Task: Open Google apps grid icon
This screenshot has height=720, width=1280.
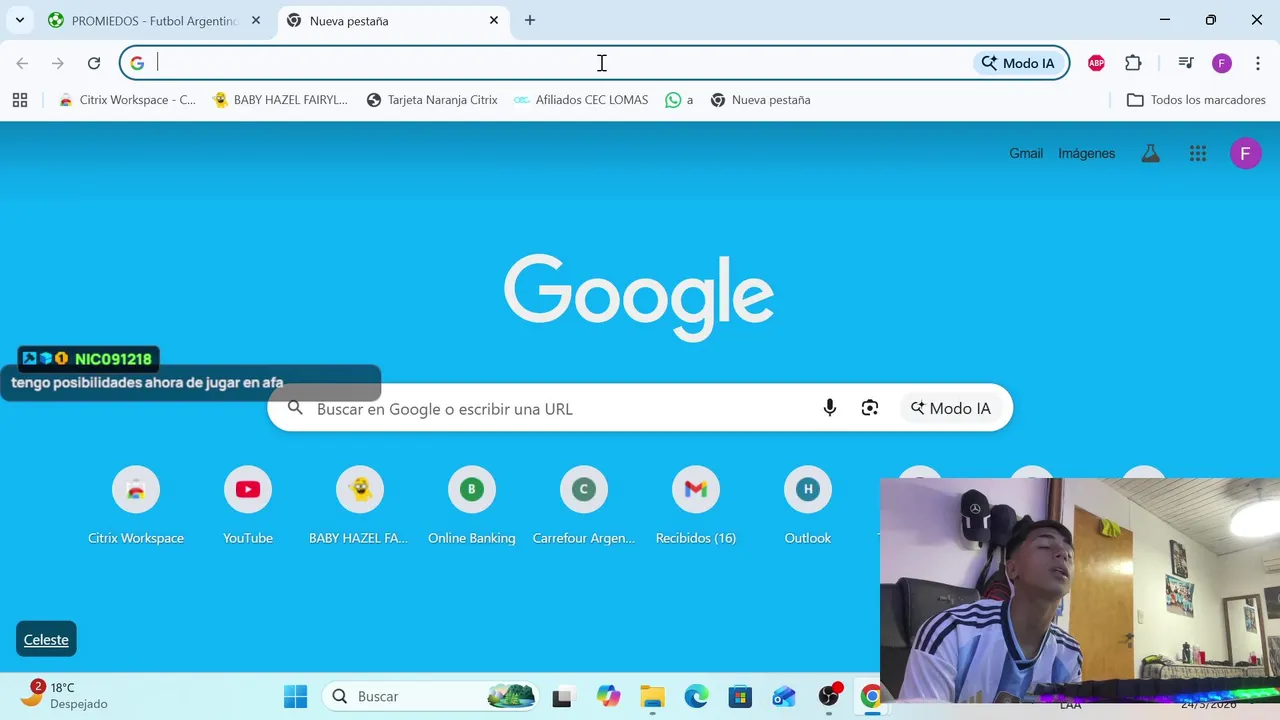Action: pos(1198,153)
